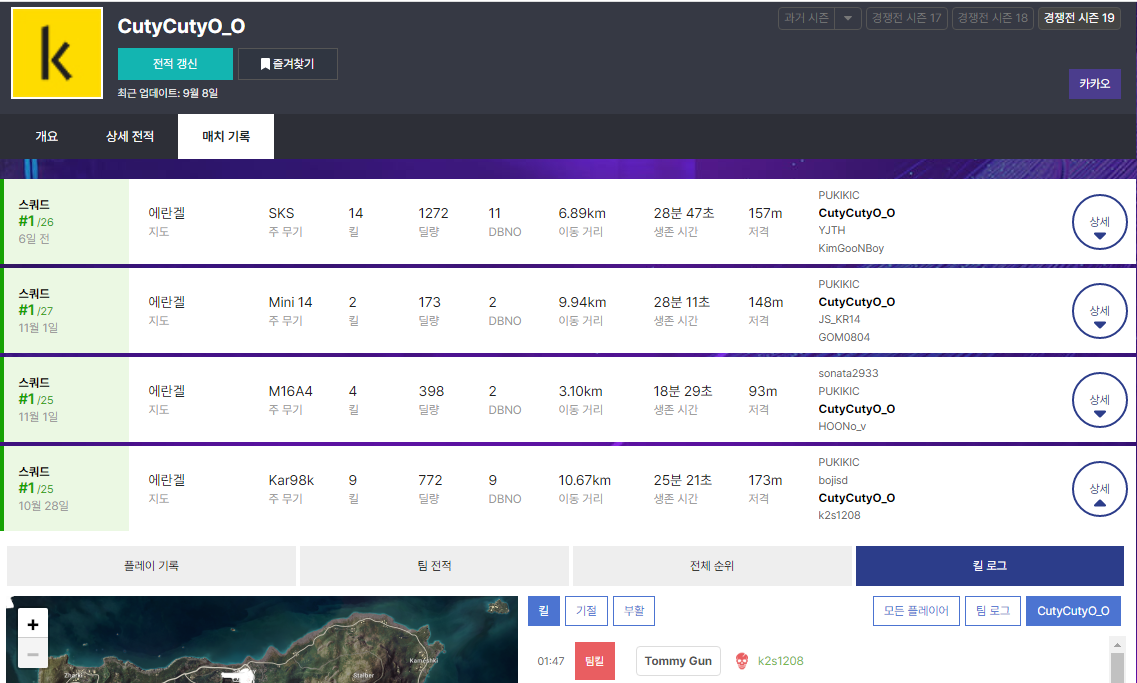Viewport: 1137px width, 683px height.
Task: Click the yellow Kakao profile avatar
Action: click(57, 54)
